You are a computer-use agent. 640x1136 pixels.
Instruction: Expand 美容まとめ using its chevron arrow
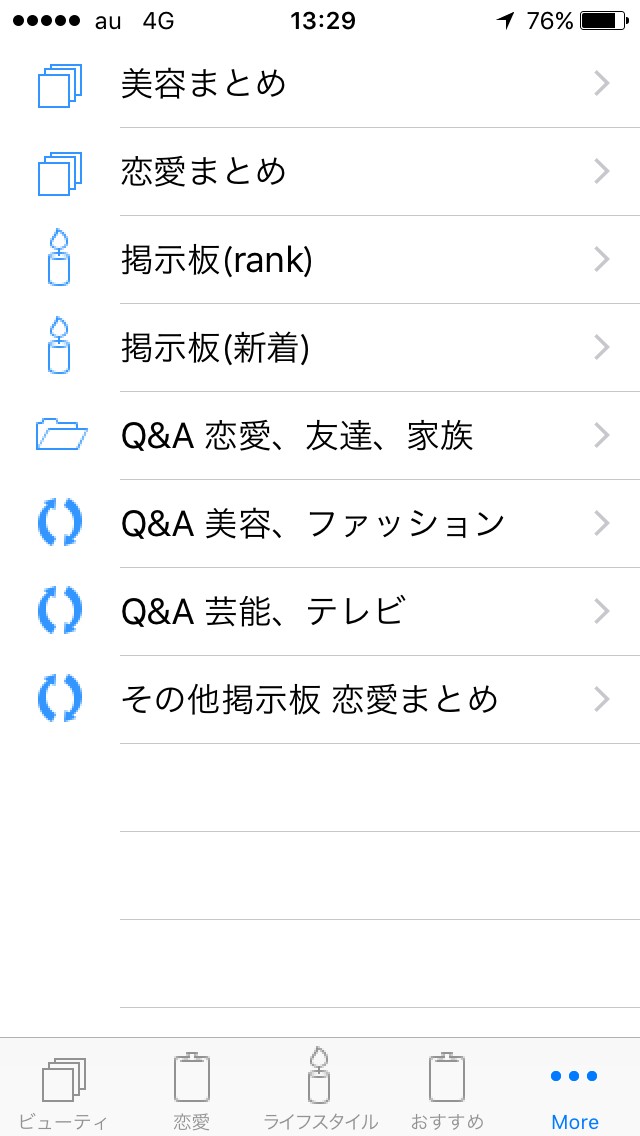(601, 84)
